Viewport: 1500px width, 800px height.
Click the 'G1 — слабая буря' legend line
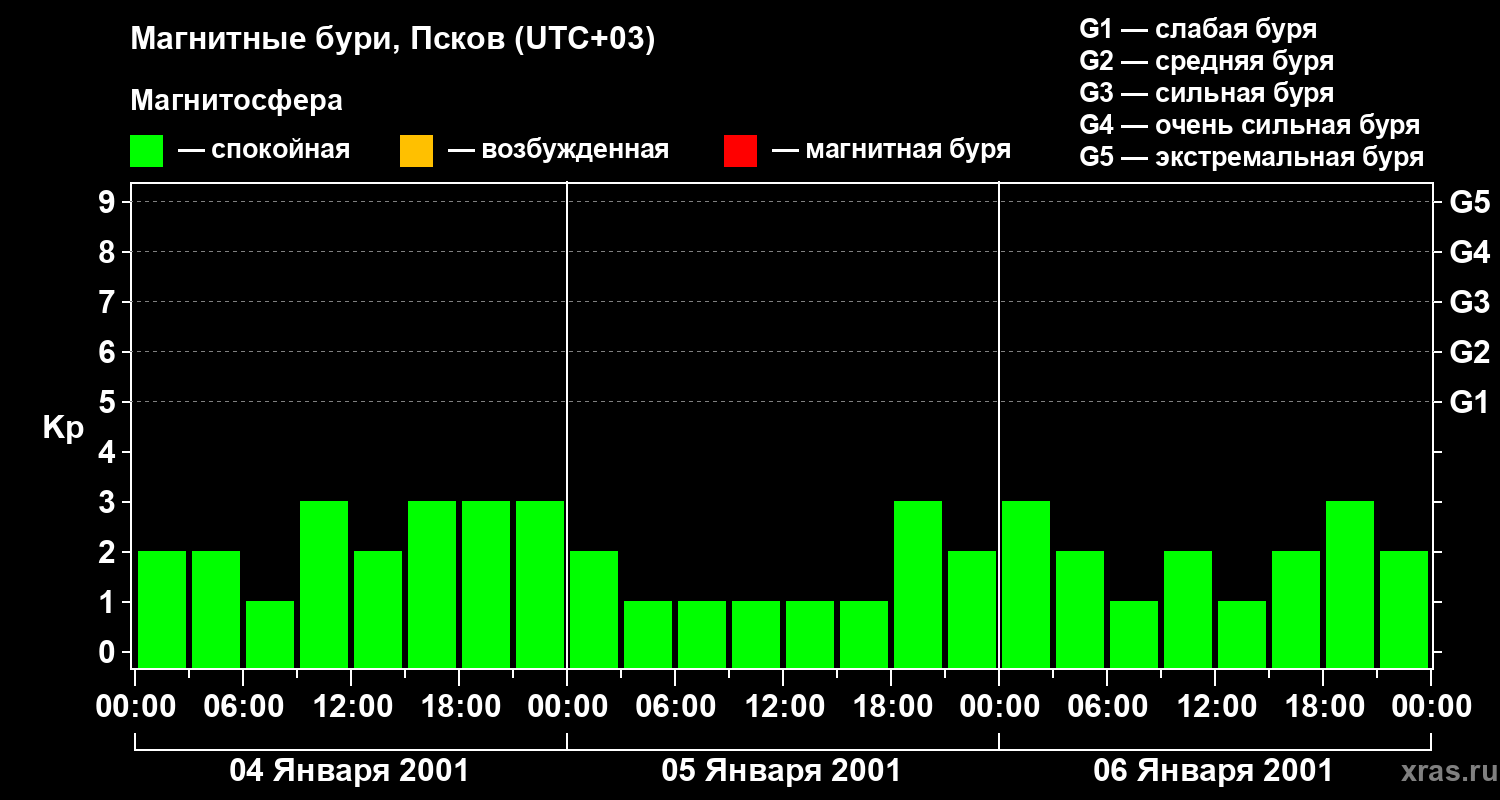[1198, 29]
